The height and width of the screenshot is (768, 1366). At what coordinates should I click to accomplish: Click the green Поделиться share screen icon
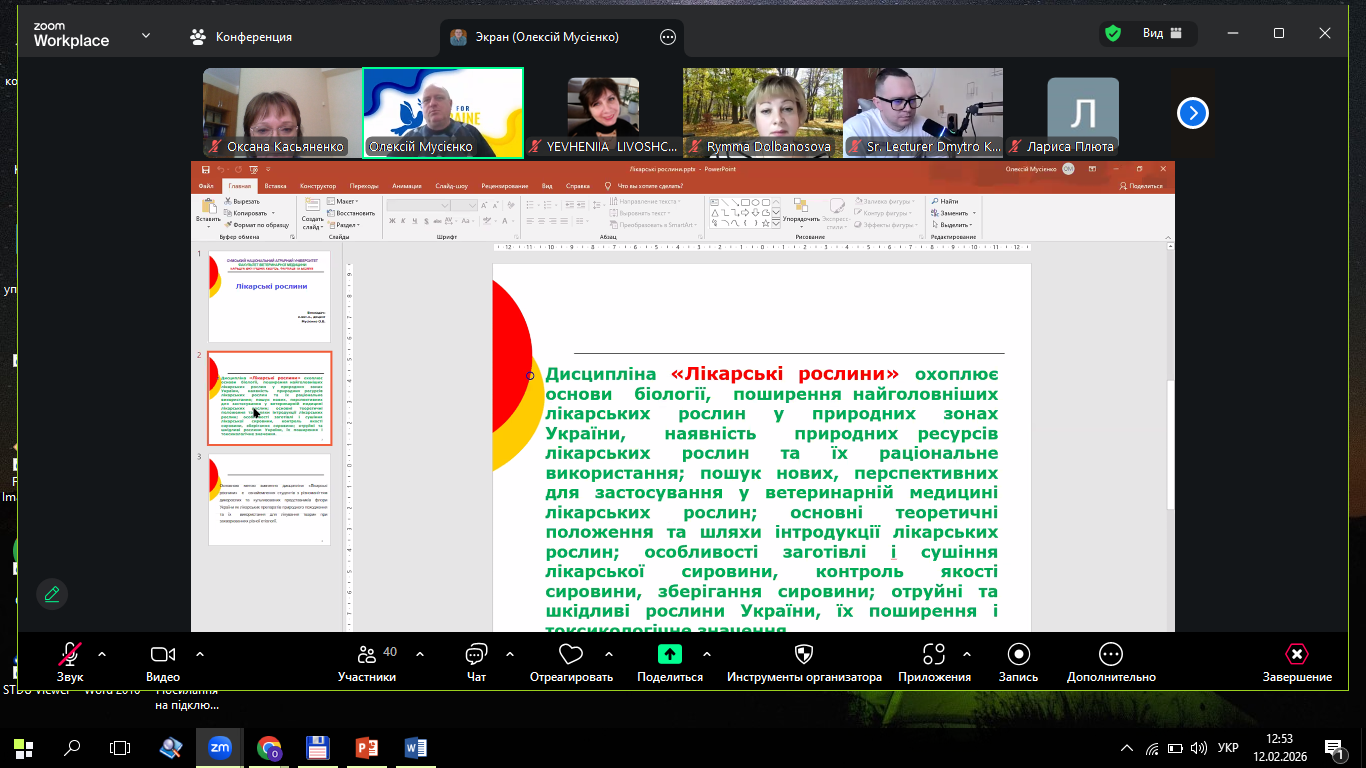669,655
